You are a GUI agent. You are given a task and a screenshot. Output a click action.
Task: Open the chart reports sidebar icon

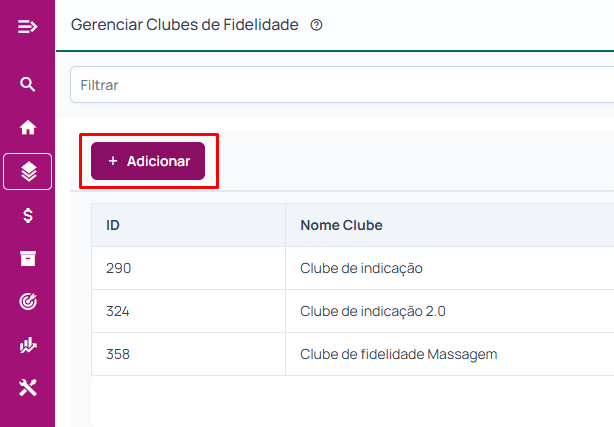point(28,345)
